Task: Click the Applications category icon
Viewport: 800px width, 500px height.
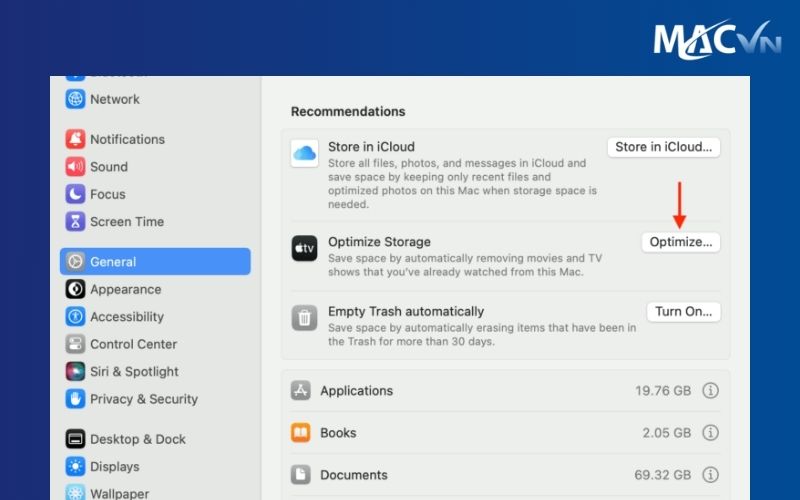Action: pyautogui.click(x=301, y=390)
